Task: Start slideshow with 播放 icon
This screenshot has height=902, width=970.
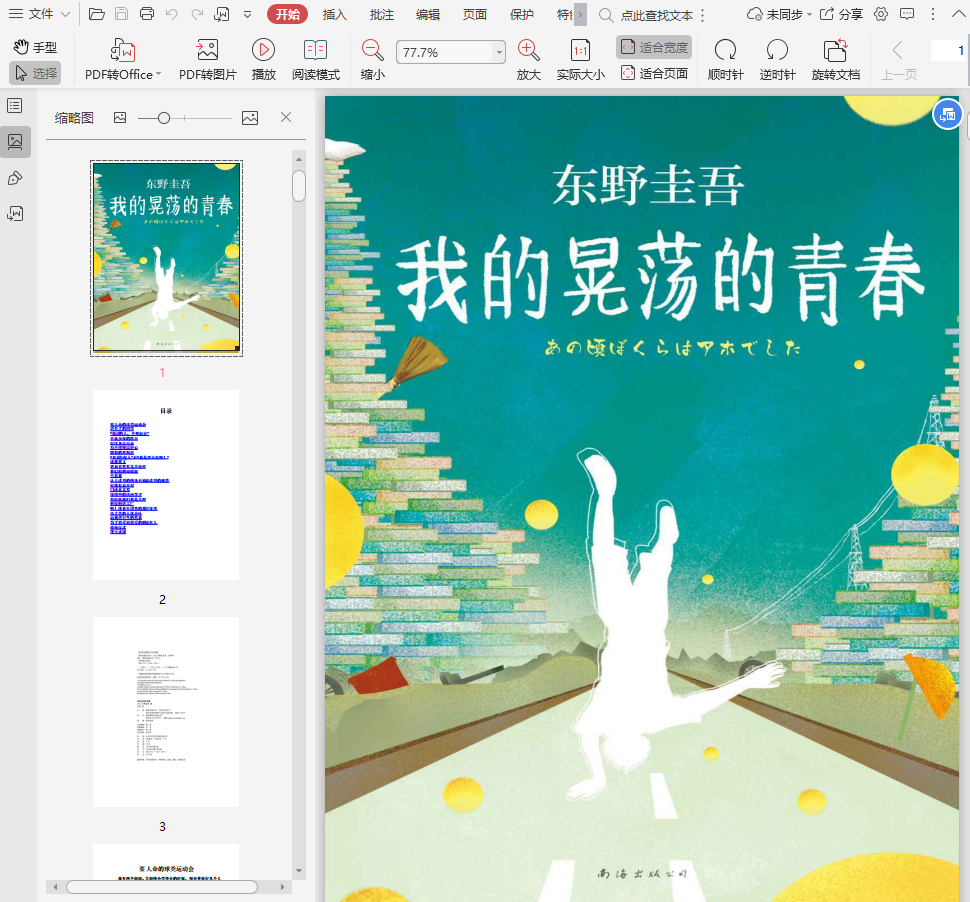Action: pos(264,51)
